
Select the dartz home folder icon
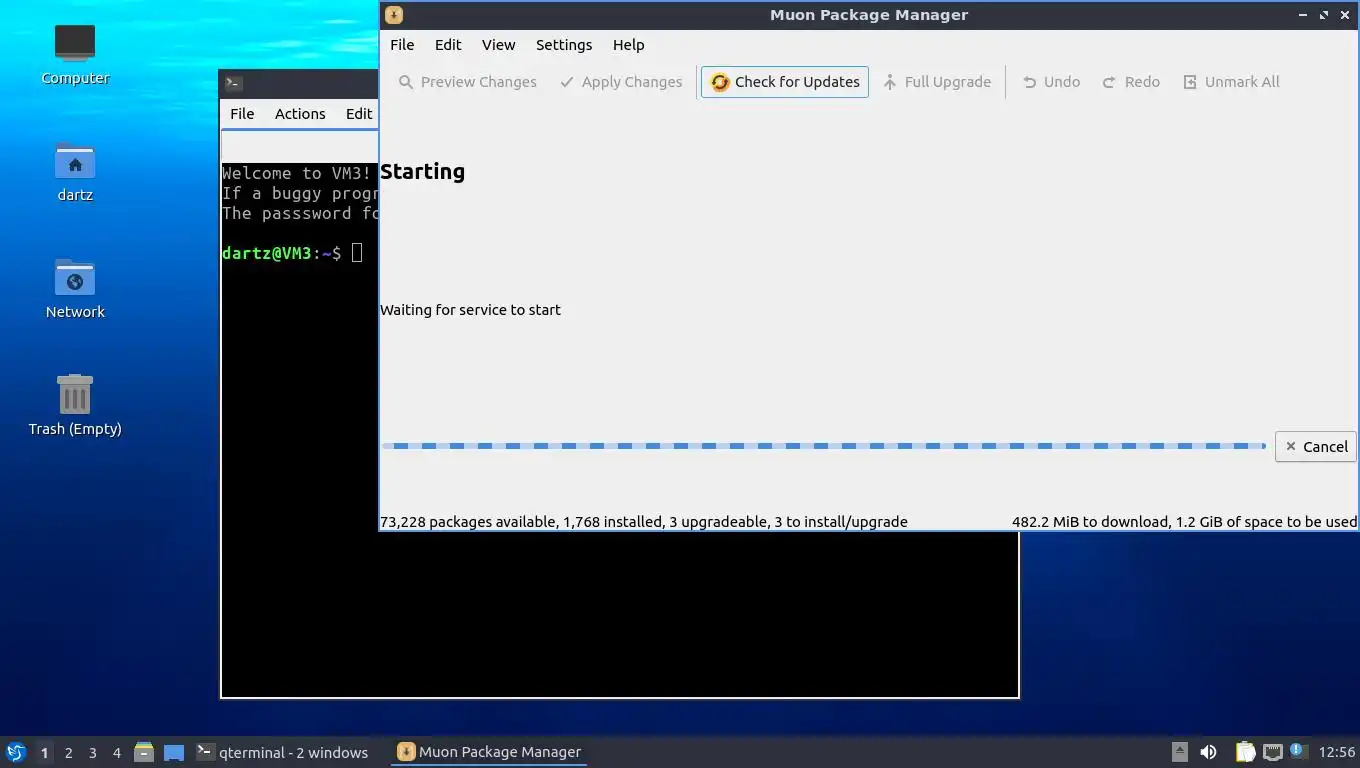click(75, 171)
